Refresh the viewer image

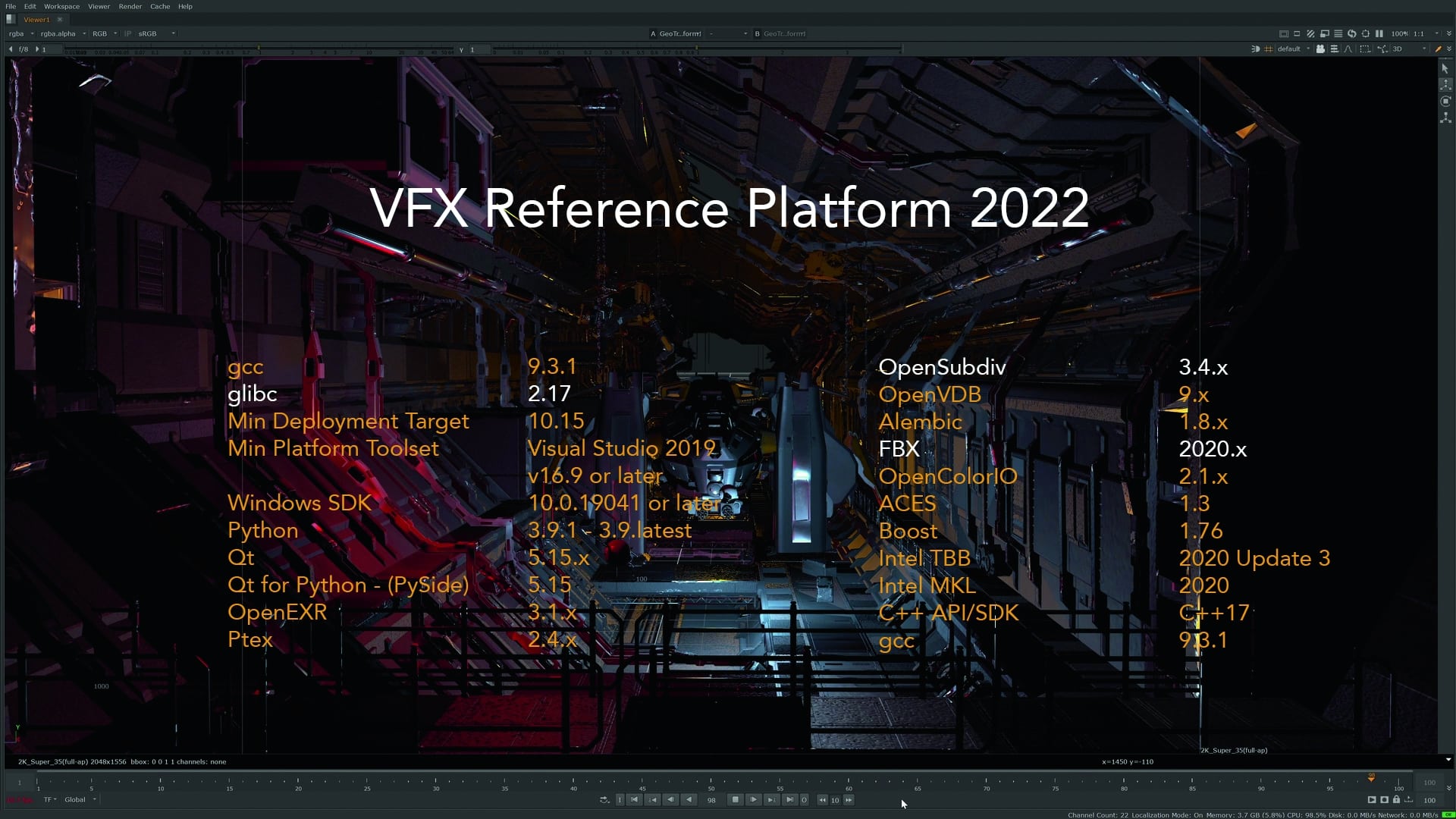tap(1351, 33)
